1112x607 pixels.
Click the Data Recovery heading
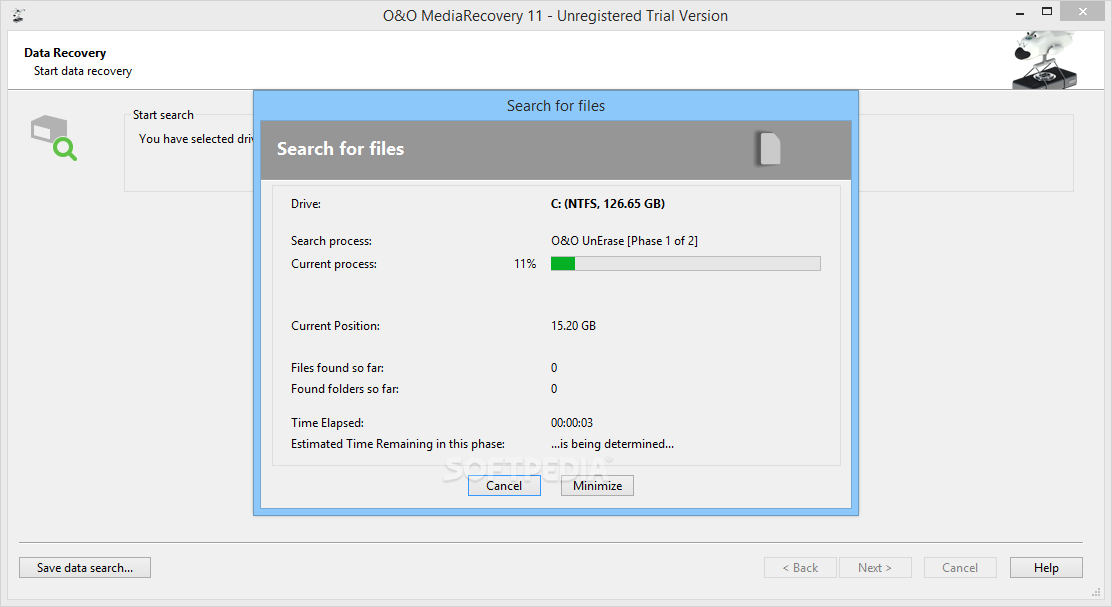tap(65, 53)
